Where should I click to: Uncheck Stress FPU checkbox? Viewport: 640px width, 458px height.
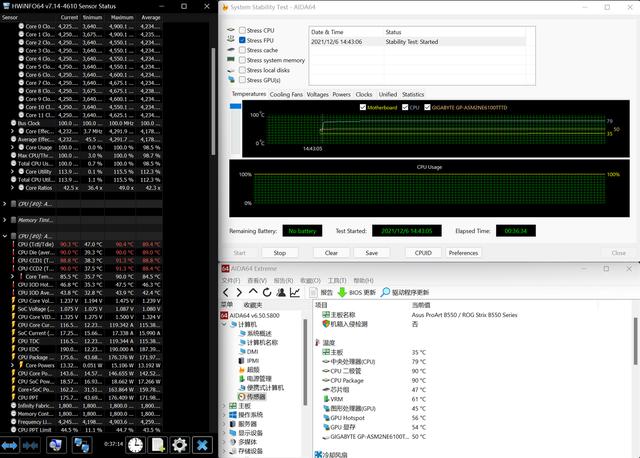coord(242,40)
